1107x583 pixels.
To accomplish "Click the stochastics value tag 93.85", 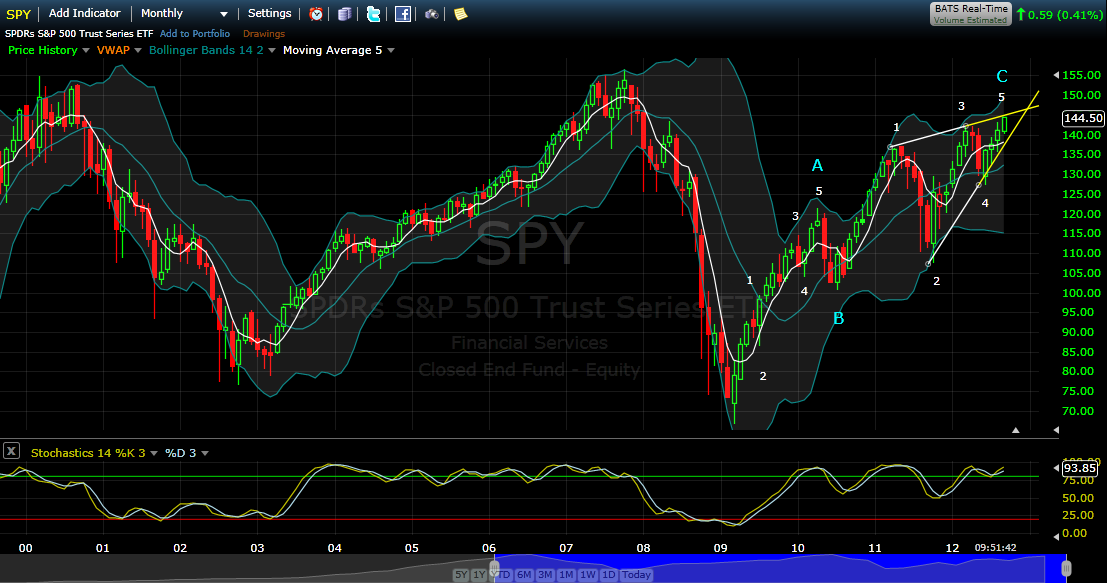I will [1080, 468].
